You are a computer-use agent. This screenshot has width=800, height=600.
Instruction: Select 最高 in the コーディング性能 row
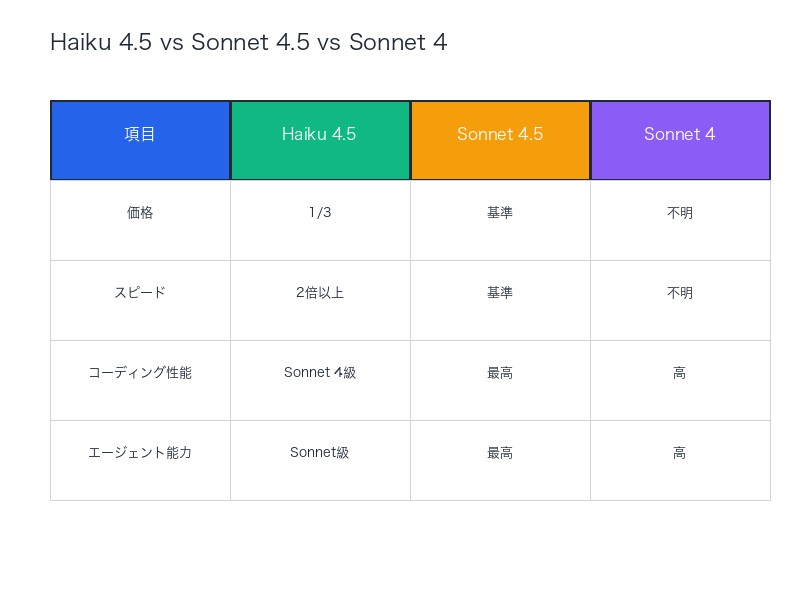pos(500,373)
